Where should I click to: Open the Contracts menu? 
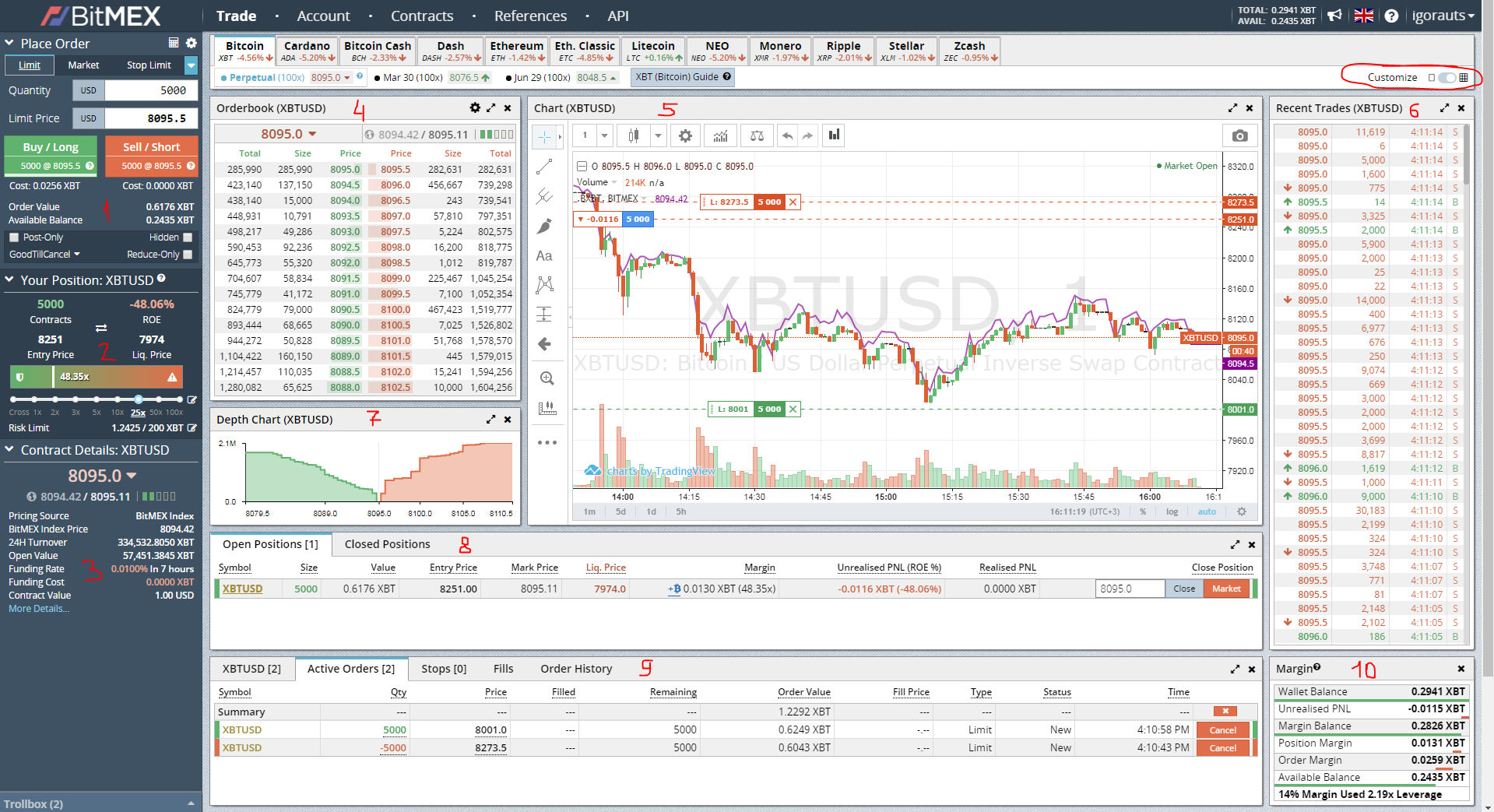pos(422,16)
